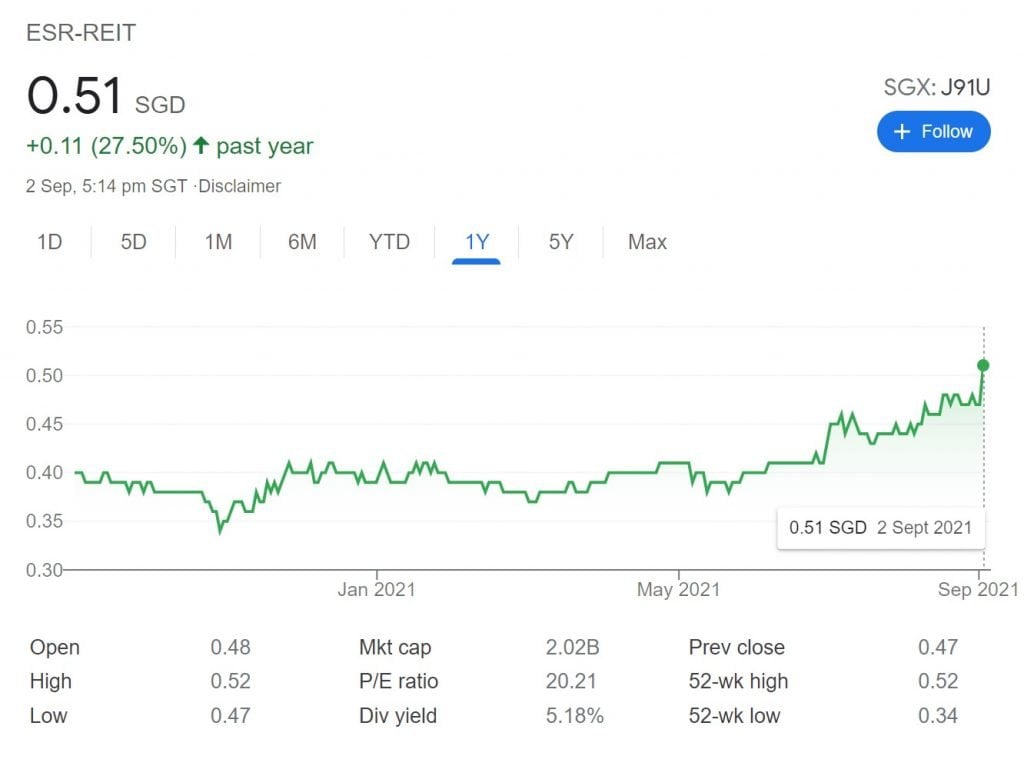Click the Prev close value 0.47
The width and height of the screenshot is (1024, 766).
point(938,647)
